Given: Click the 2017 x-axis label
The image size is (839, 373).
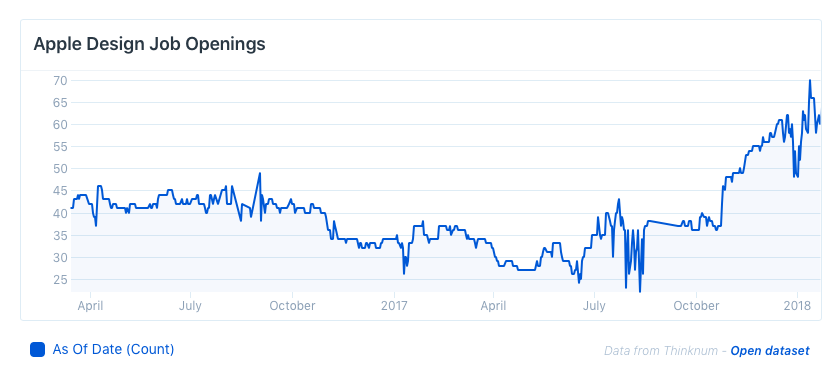Looking at the screenshot, I should 394,306.
